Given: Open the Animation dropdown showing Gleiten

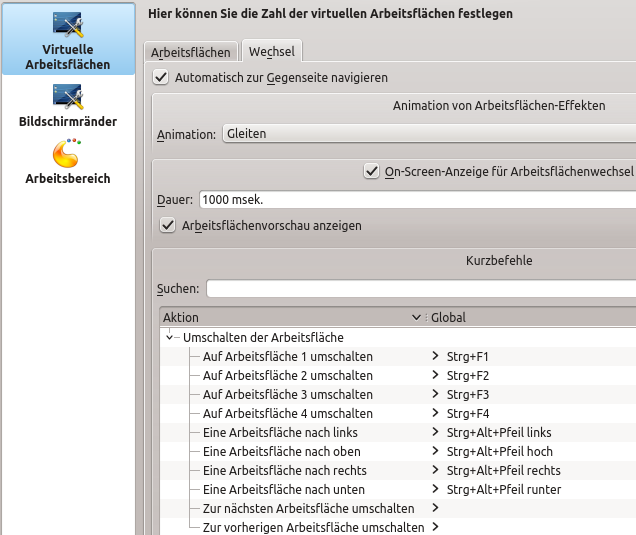Looking at the screenshot, I should (428, 133).
